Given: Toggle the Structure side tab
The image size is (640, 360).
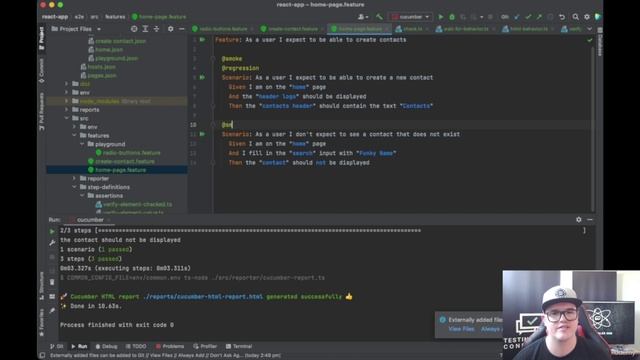Looking at the screenshot, I should tap(41, 286).
